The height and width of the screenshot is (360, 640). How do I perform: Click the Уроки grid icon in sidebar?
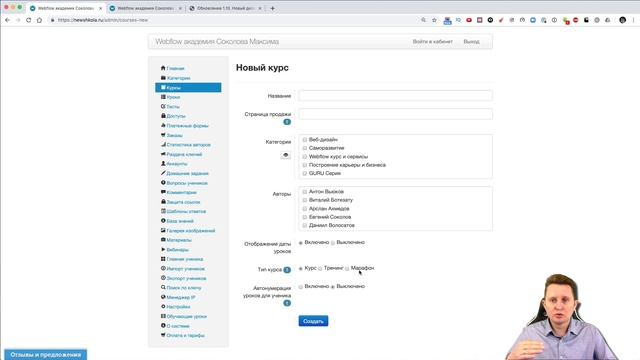tap(163, 97)
